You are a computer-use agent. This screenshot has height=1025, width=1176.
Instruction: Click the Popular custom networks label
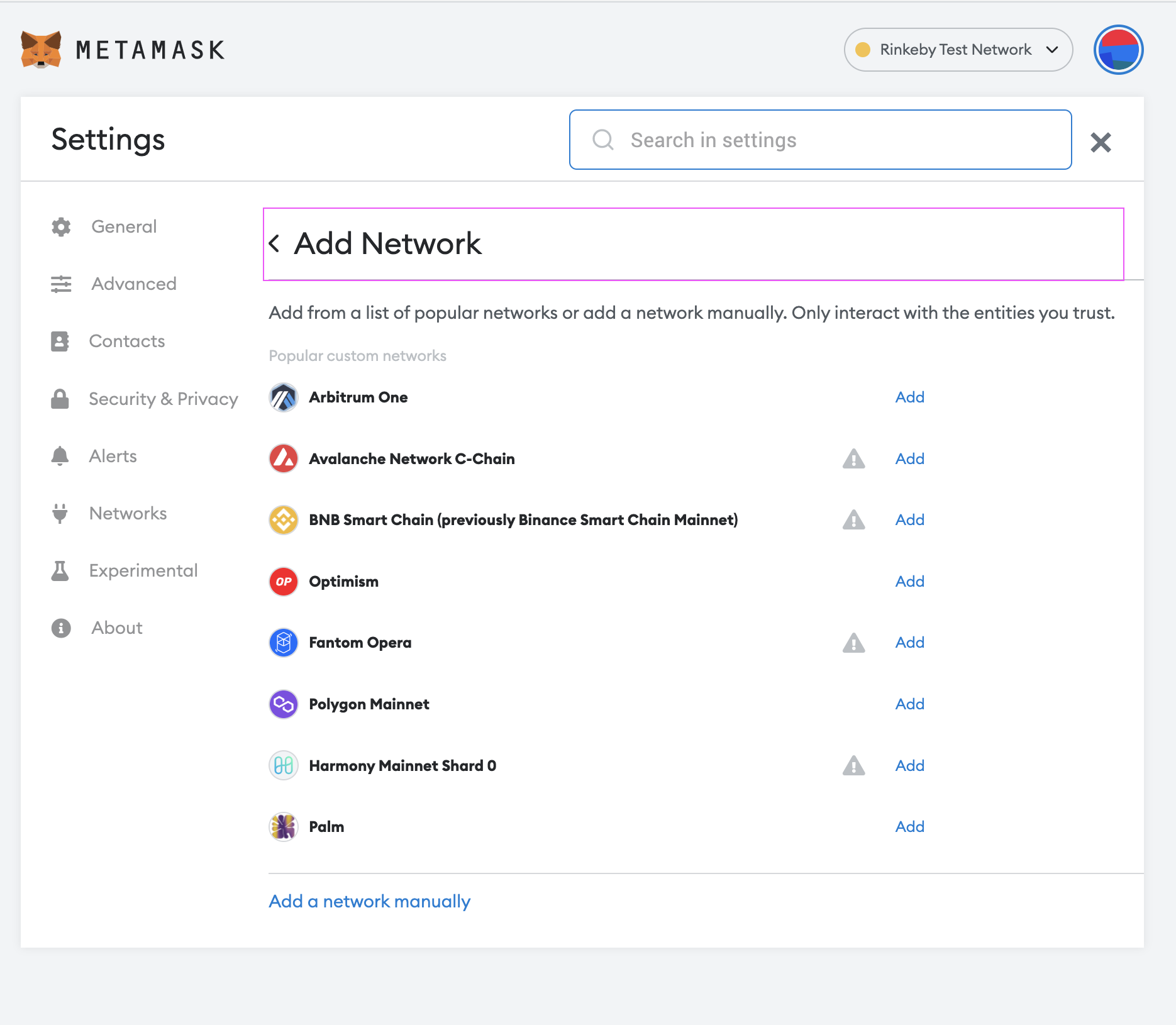(357, 356)
